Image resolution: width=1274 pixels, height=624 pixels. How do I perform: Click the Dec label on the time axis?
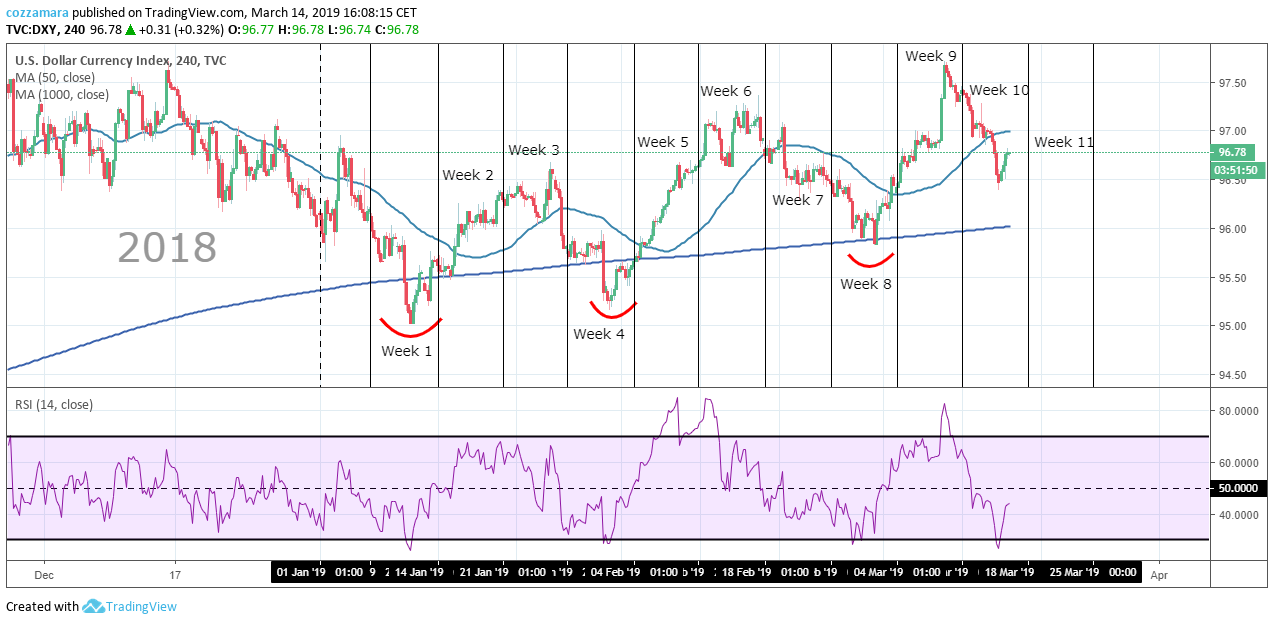pyautogui.click(x=43, y=575)
